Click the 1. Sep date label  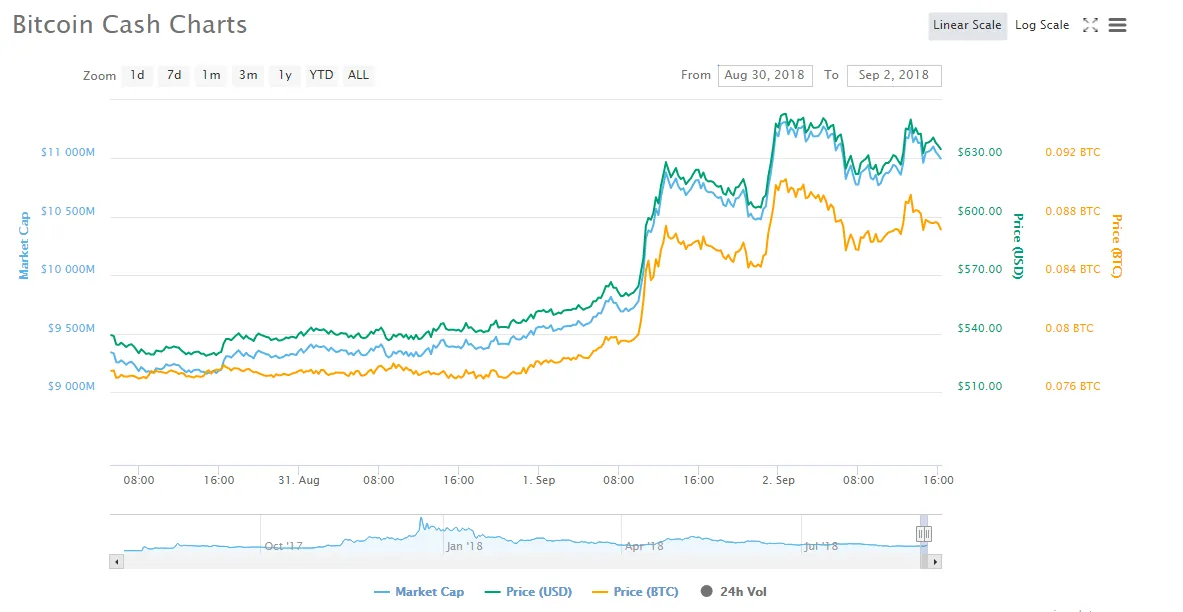click(x=539, y=480)
